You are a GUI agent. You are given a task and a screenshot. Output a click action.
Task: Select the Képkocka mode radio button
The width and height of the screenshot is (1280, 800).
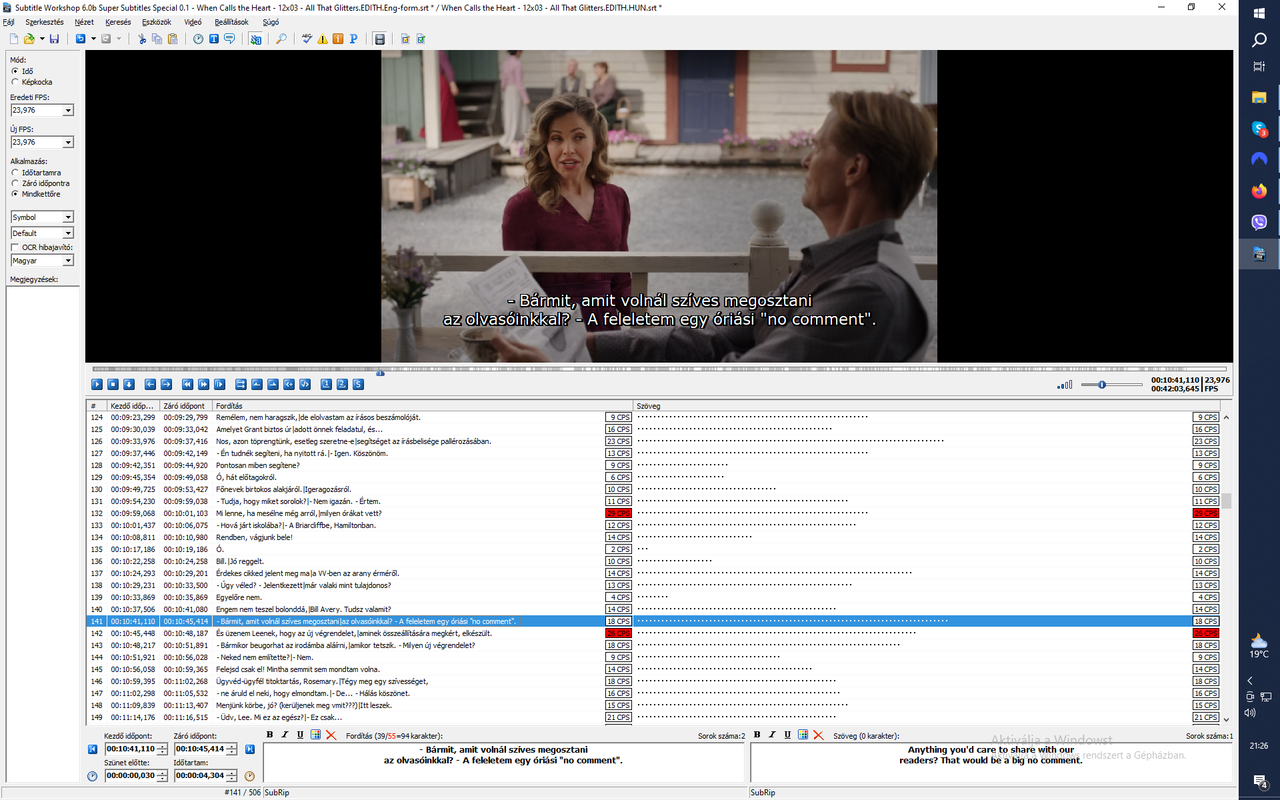(31, 82)
